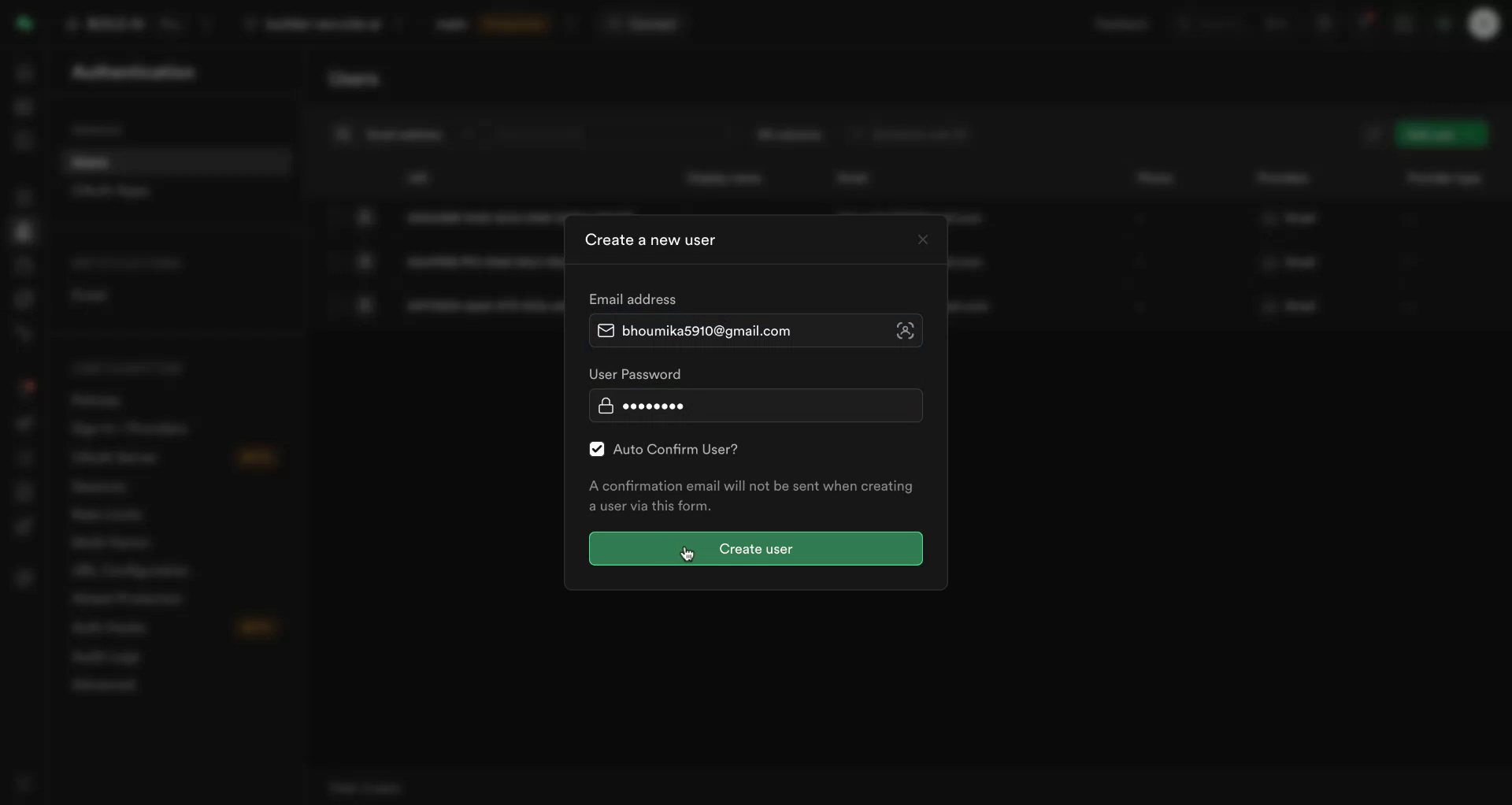Tick the select-all checkbox in the users table header
Screen dimensions: 1512x805
[x=338, y=178]
